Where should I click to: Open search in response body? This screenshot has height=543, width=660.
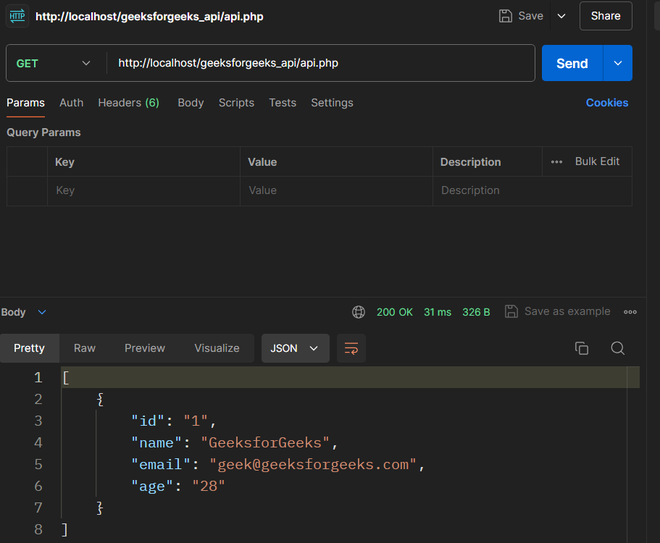tap(618, 348)
